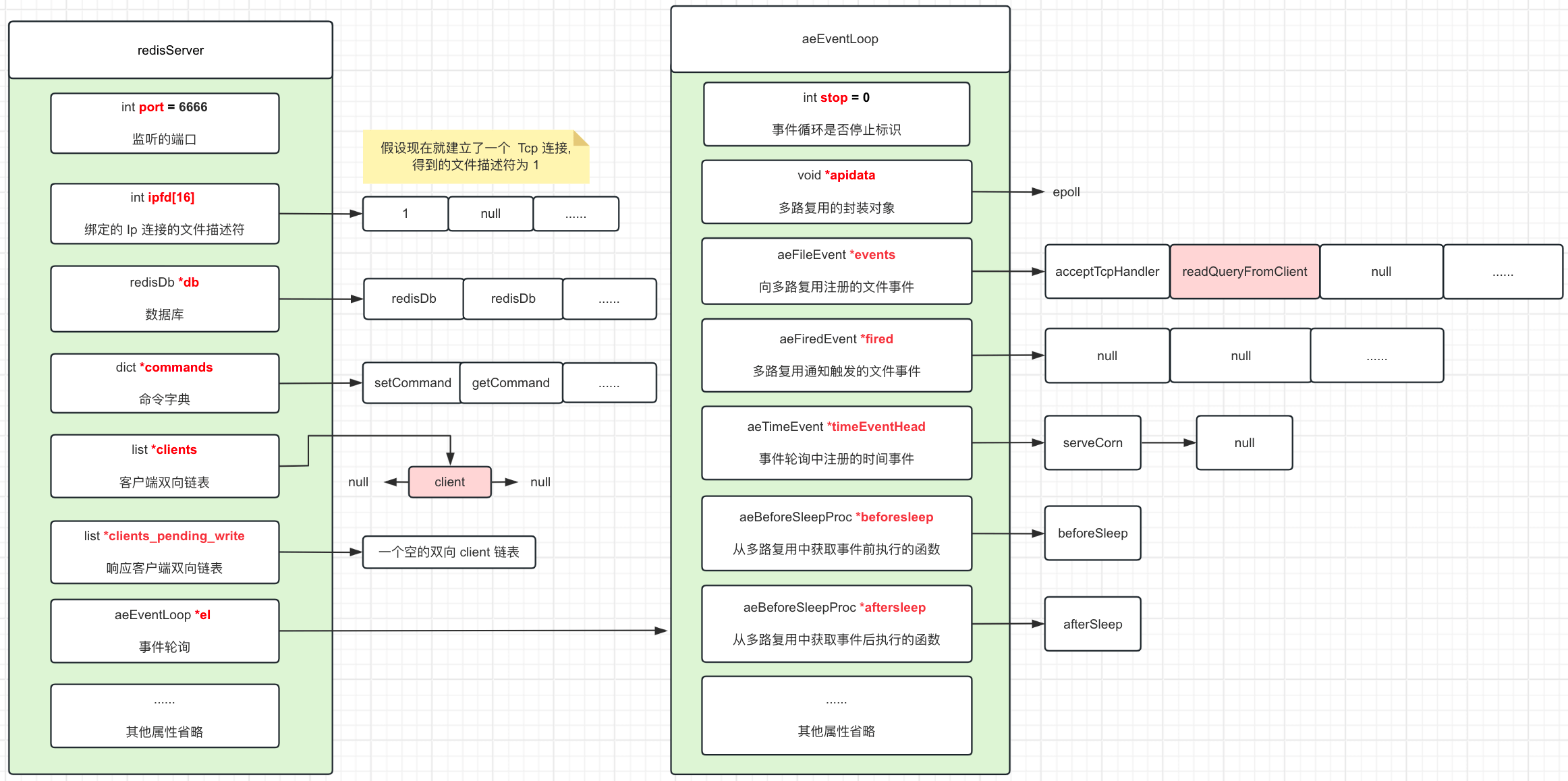This screenshot has height=781, width=1568.
Task: Select the redisServer title box
Action: tap(171, 50)
